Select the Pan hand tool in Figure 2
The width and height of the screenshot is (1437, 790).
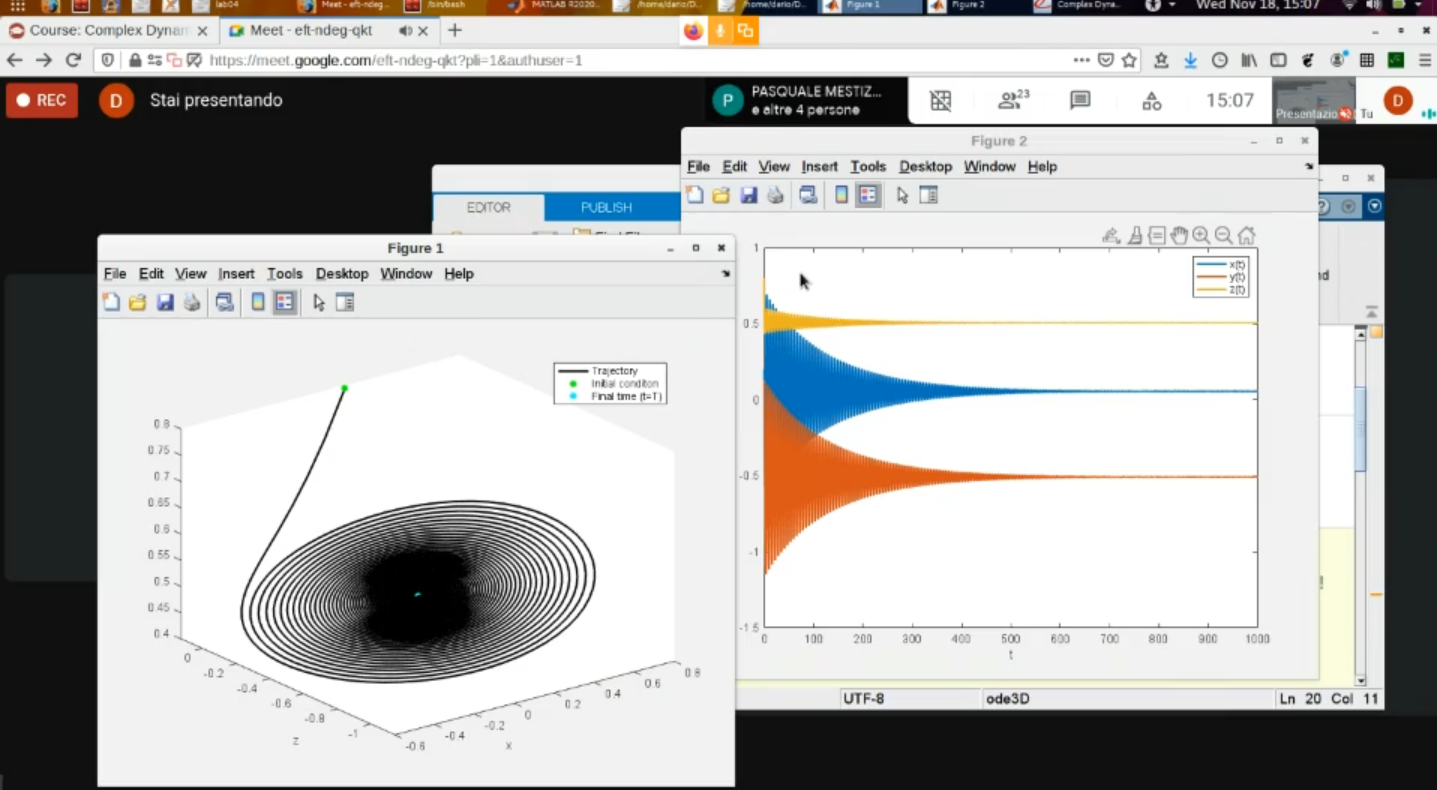tap(1179, 236)
